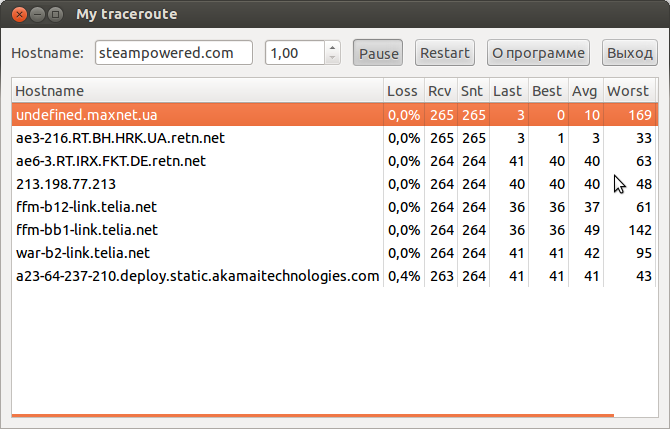Select the war-b2-link.telia.net row

coord(197,253)
